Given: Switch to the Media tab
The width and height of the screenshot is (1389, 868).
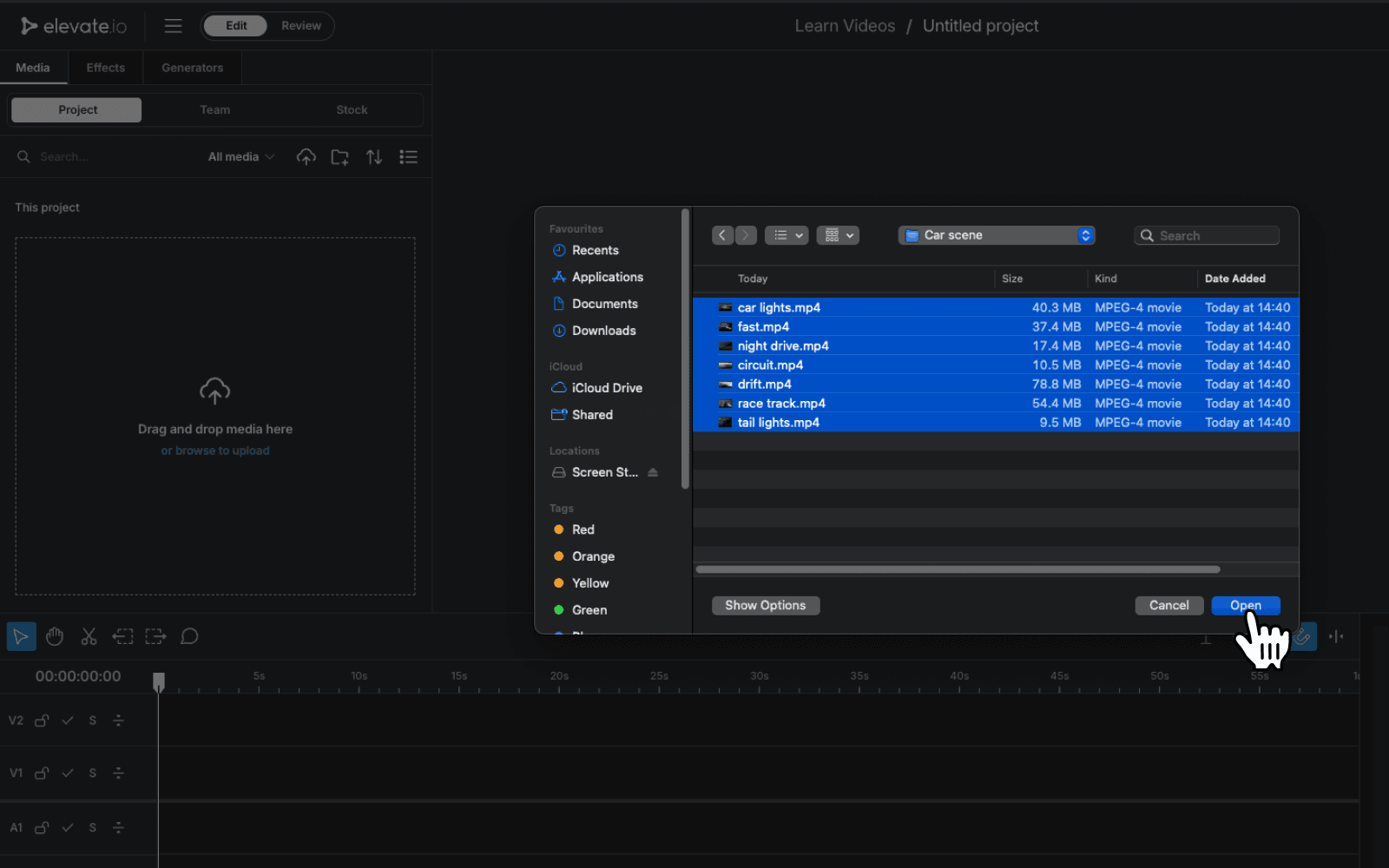Looking at the screenshot, I should [33, 68].
